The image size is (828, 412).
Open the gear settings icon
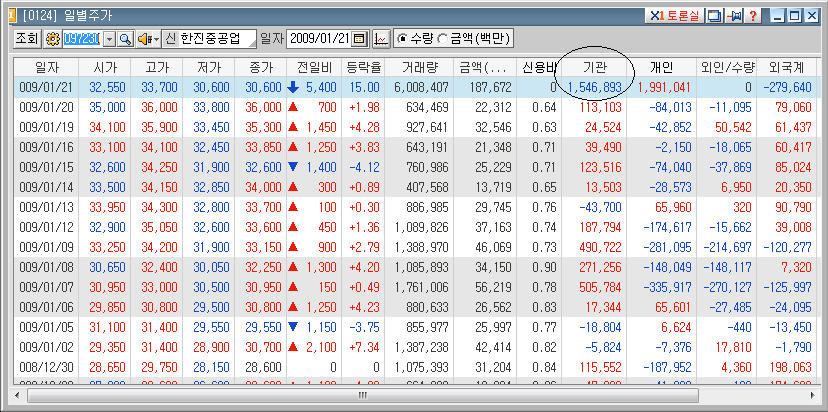point(52,39)
